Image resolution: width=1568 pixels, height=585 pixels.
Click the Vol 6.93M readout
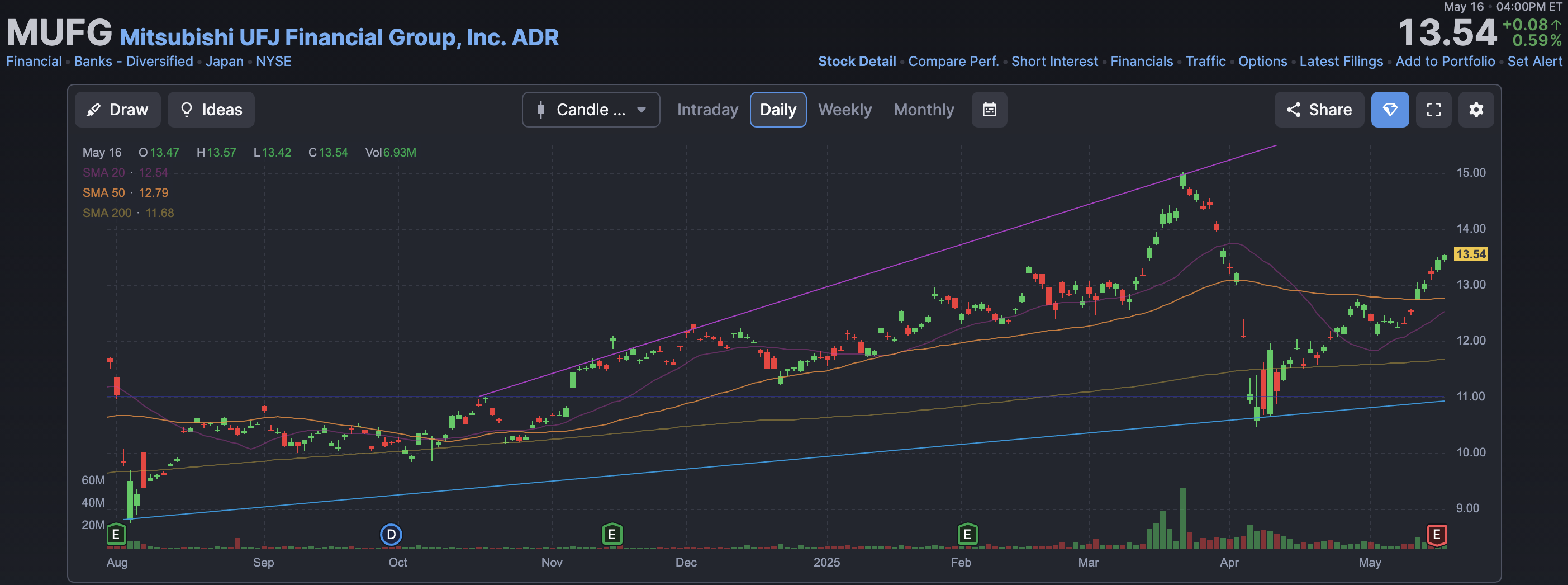(390, 152)
